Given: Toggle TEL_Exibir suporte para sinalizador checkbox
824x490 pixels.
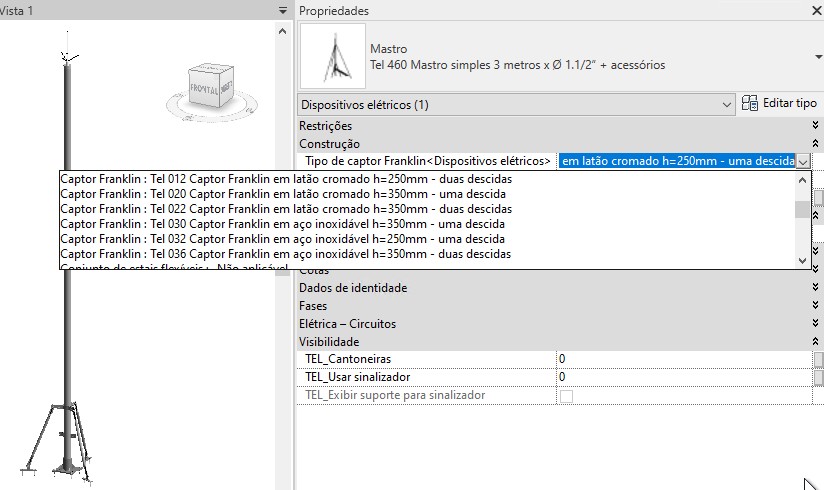Looking at the screenshot, I should [566, 396].
